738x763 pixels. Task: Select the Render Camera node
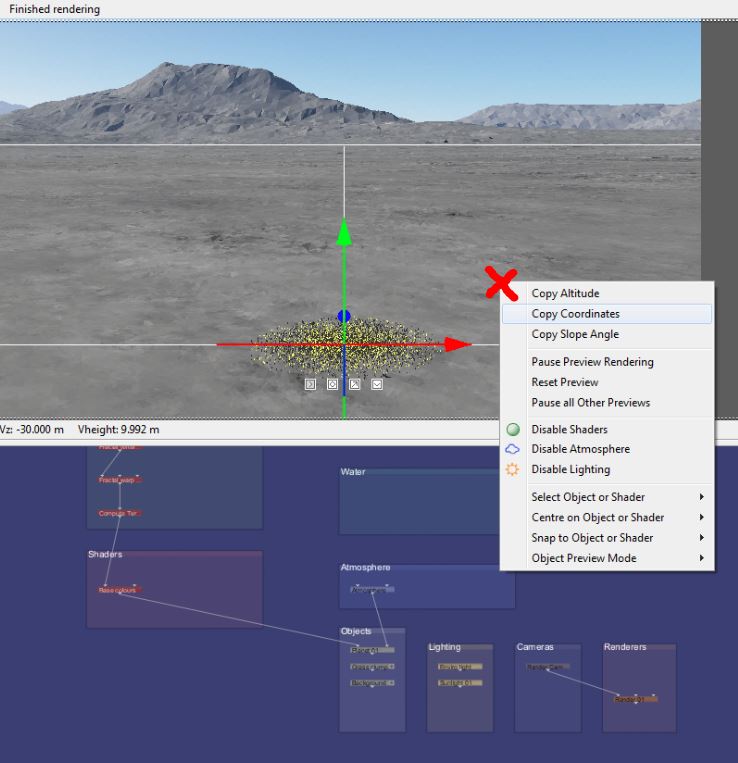tap(548, 667)
